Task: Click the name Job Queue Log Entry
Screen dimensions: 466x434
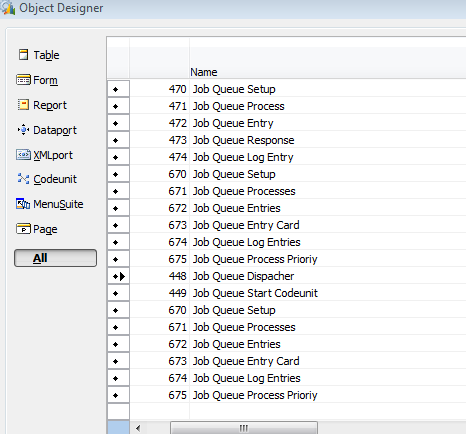Action: pyautogui.click(x=243, y=157)
